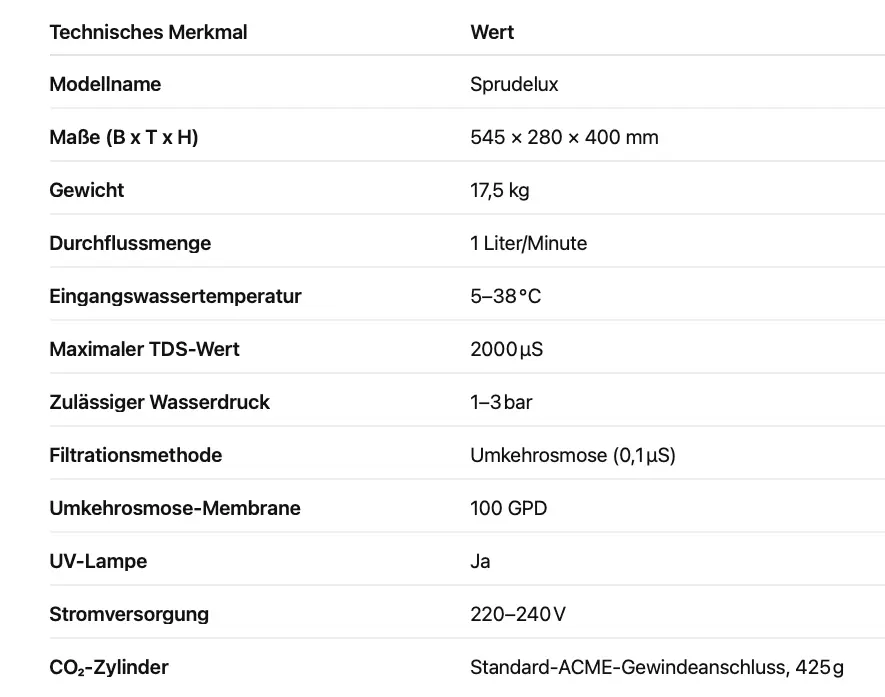Viewport: 885px width, 697px height.
Task: Click the "5–38 °C" temperature value
Action: click(x=505, y=296)
